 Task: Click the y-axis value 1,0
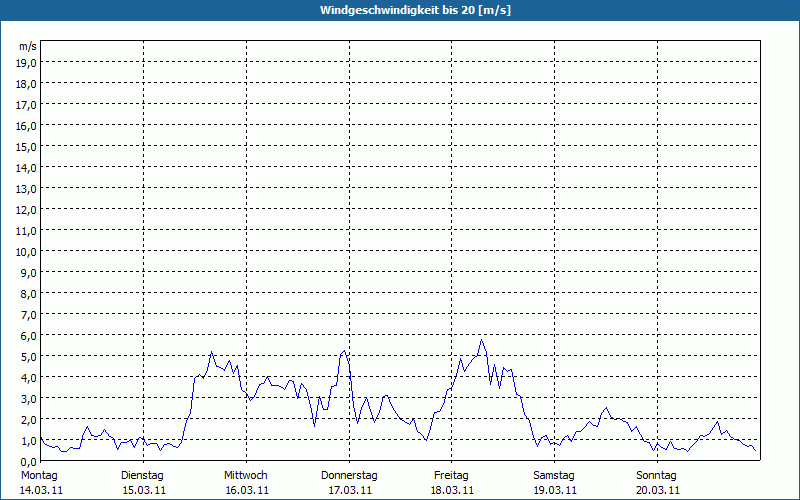(x=28, y=441)
